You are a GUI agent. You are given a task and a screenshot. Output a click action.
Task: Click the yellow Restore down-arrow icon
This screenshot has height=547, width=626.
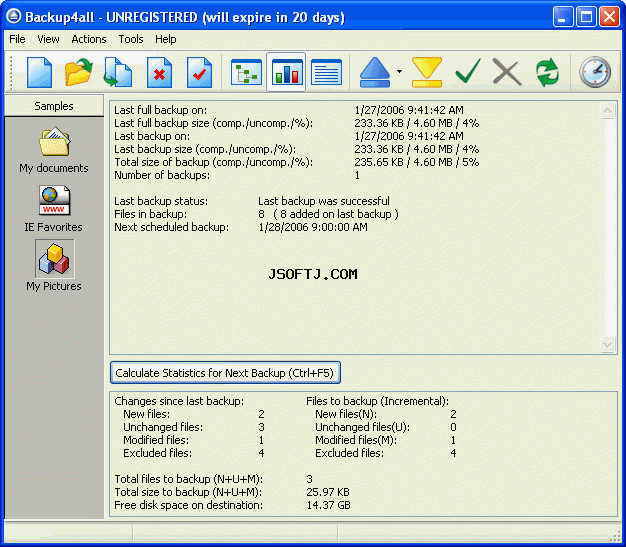coord(427,72)
